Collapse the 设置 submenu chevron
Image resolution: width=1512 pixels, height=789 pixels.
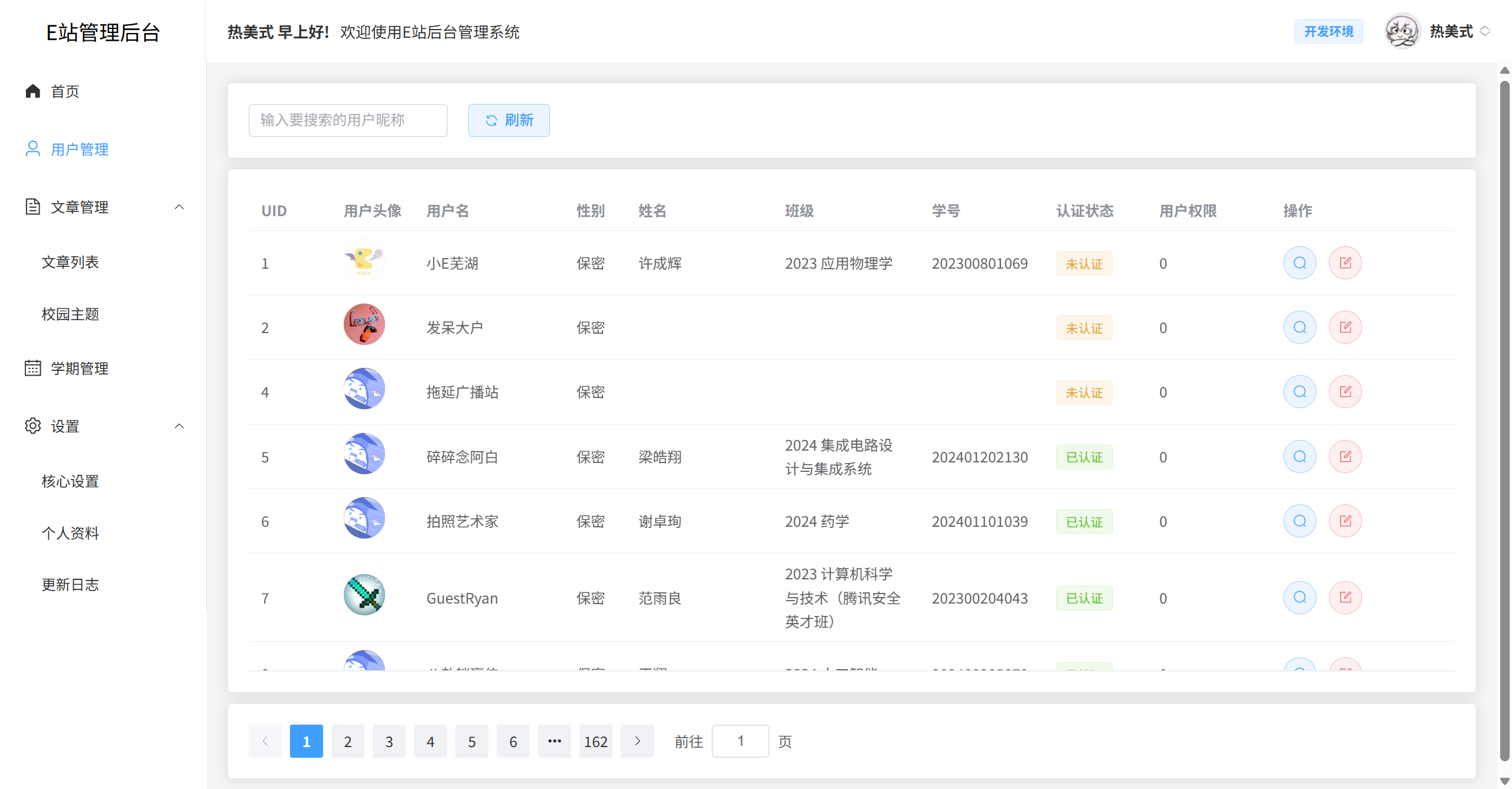[180, 426]
